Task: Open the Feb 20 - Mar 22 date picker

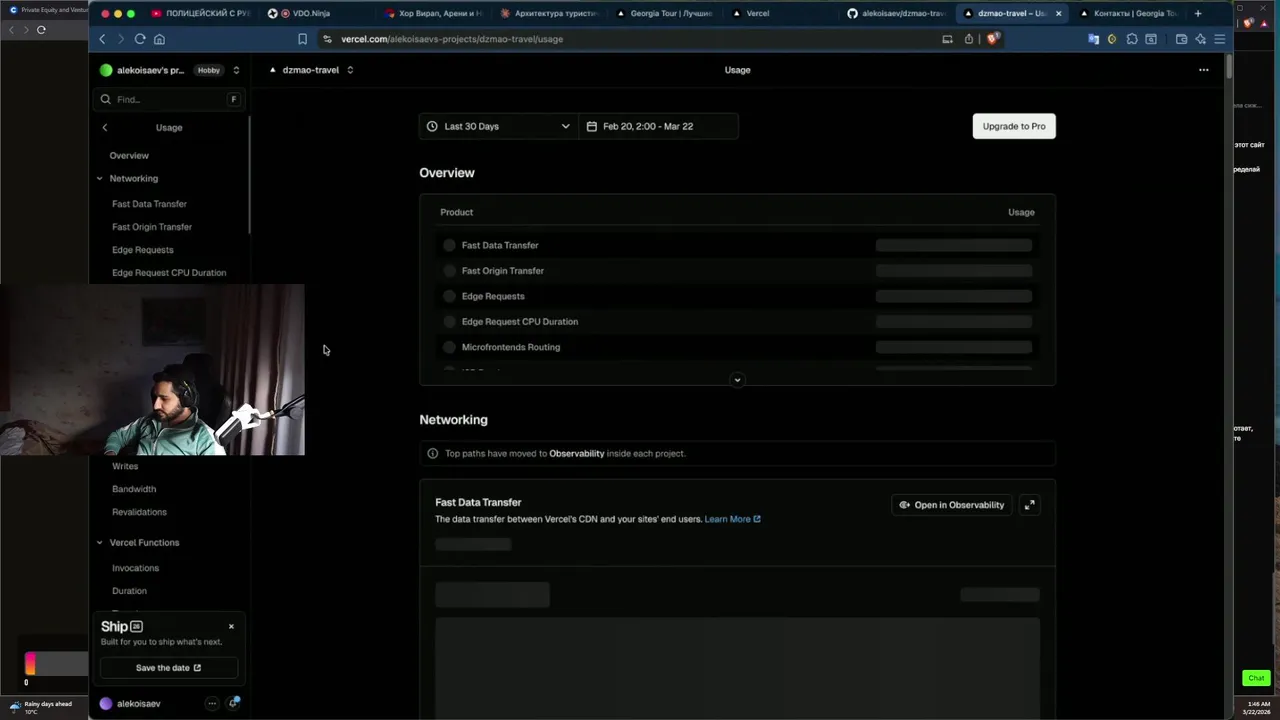Action: click(x=658, y=126)
